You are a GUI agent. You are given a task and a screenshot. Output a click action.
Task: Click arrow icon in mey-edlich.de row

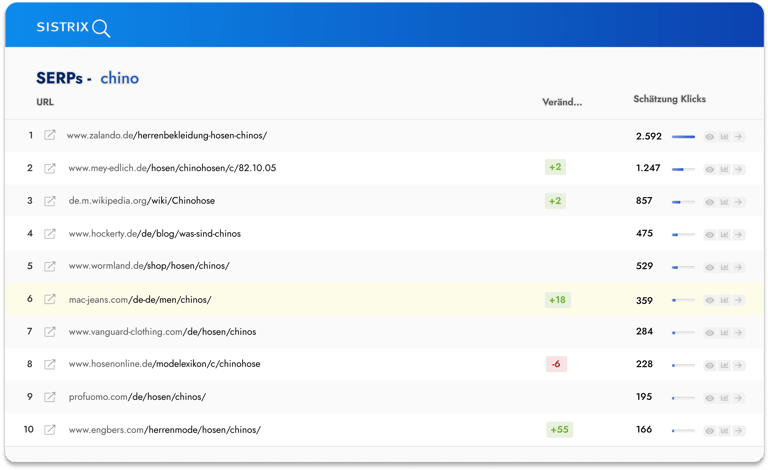pos(739,169)
